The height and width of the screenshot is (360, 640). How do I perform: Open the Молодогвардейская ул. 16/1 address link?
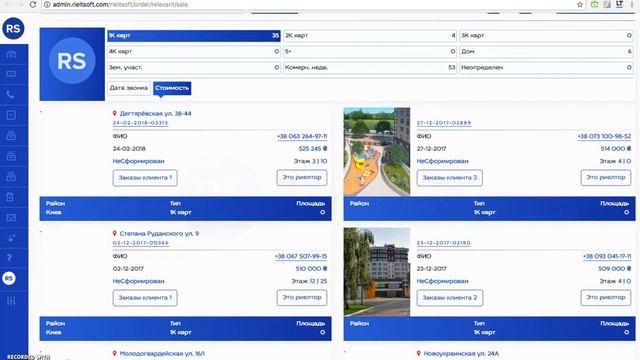click(162, 353)
